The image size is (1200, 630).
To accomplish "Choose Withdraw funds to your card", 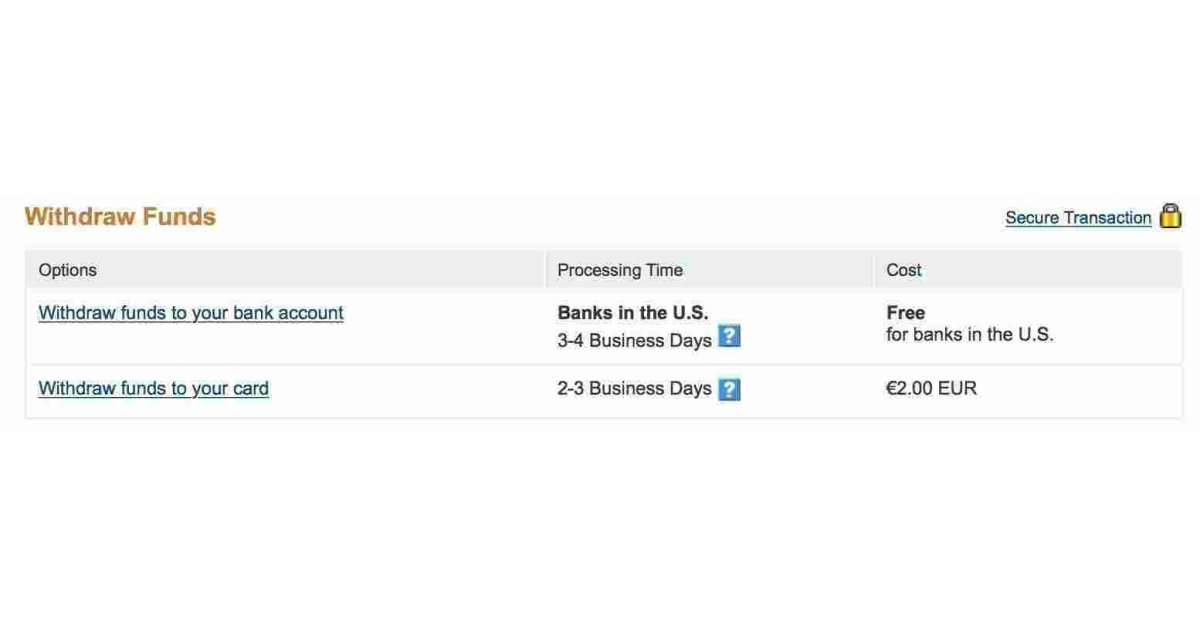I will click(153, 389).
